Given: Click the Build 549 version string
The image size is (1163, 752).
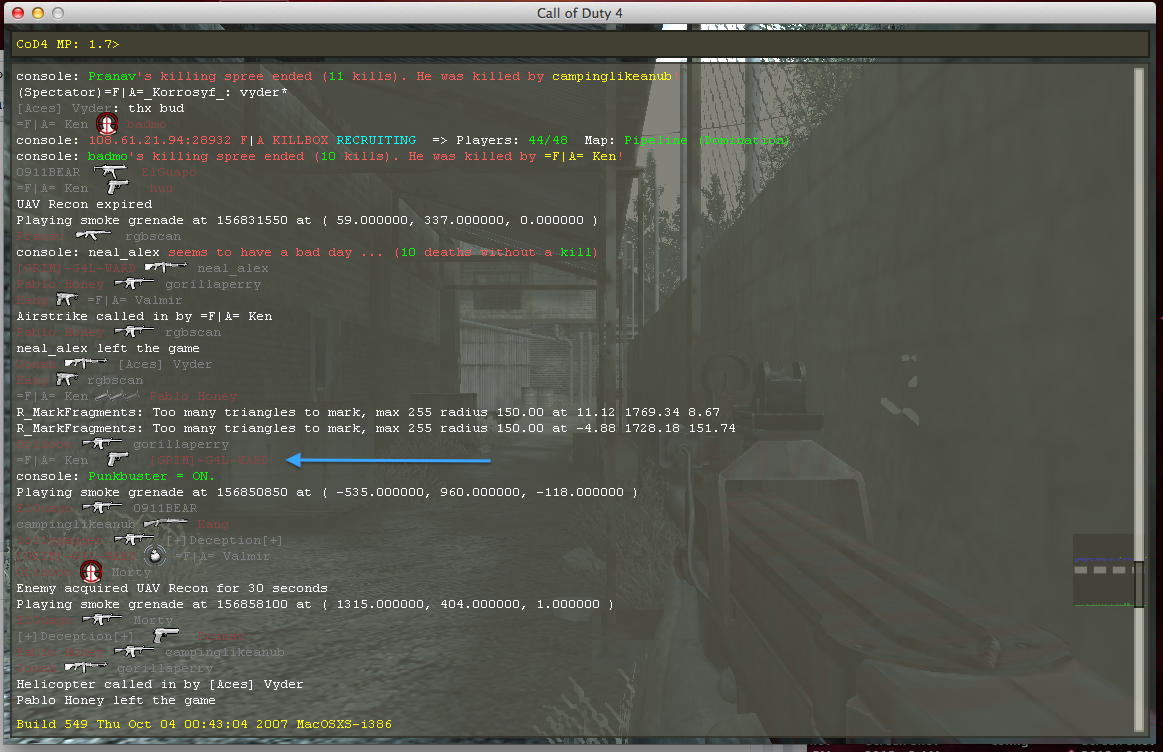Looking at the screenshot, I should (x=204, y=724).
